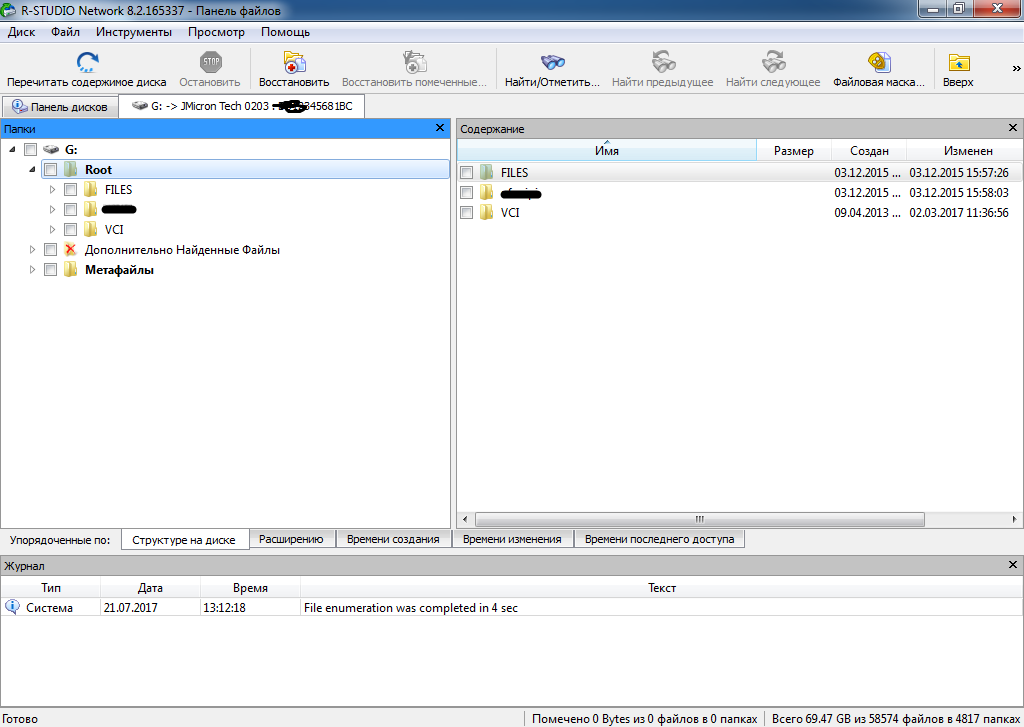Check the redacted folder checkbox in tree
The image size is (1024, 727).
click(x=71, y=210)
